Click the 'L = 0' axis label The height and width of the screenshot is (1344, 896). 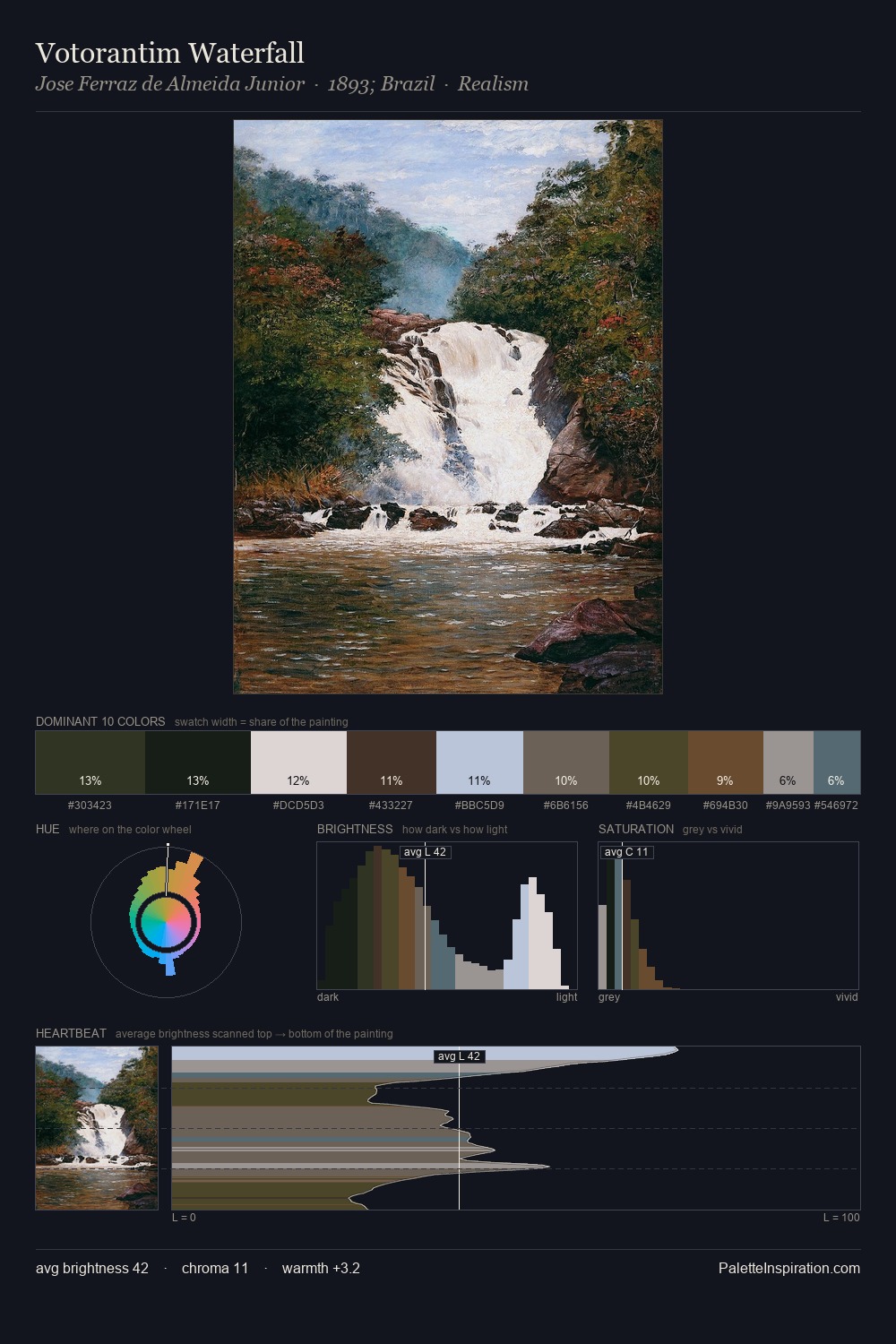(x=184, y=1218)
